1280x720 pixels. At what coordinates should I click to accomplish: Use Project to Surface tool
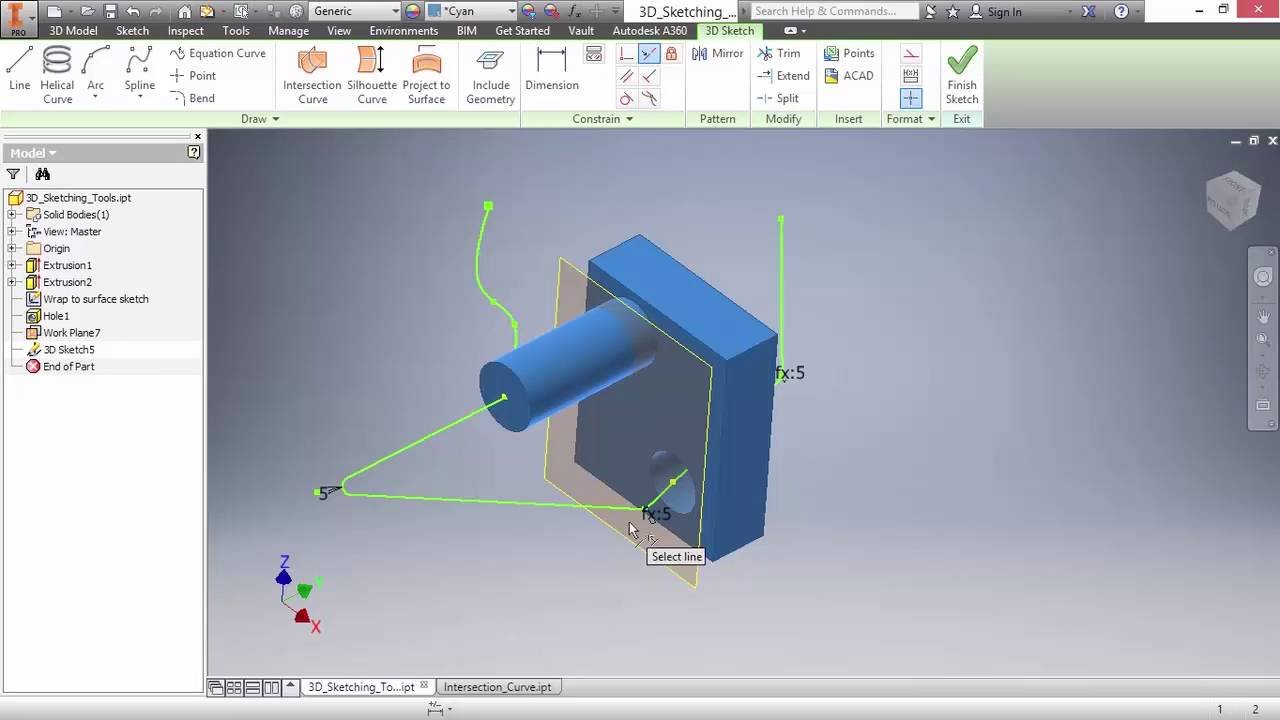426,75
